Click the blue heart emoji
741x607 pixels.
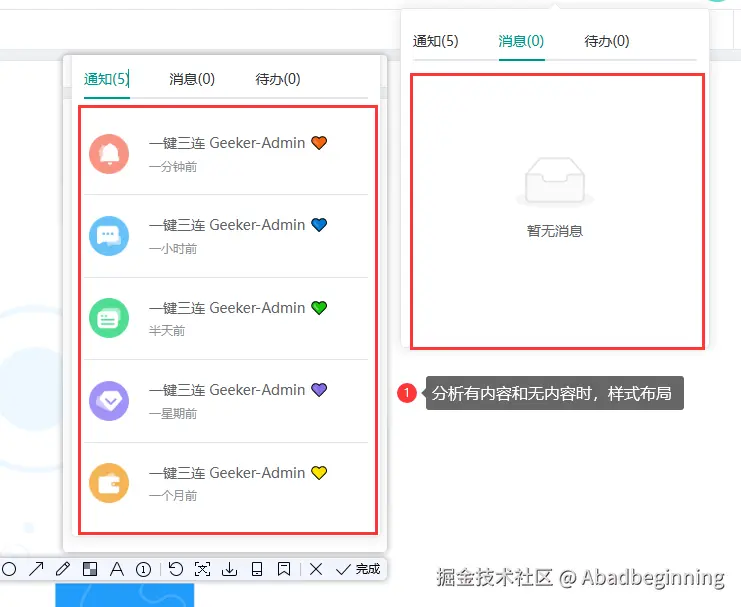[x=319, y=225]
